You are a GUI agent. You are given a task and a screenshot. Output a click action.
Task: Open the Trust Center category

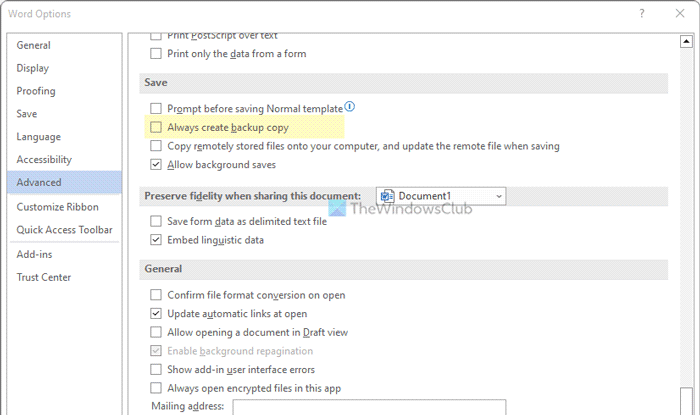point(64,277)
